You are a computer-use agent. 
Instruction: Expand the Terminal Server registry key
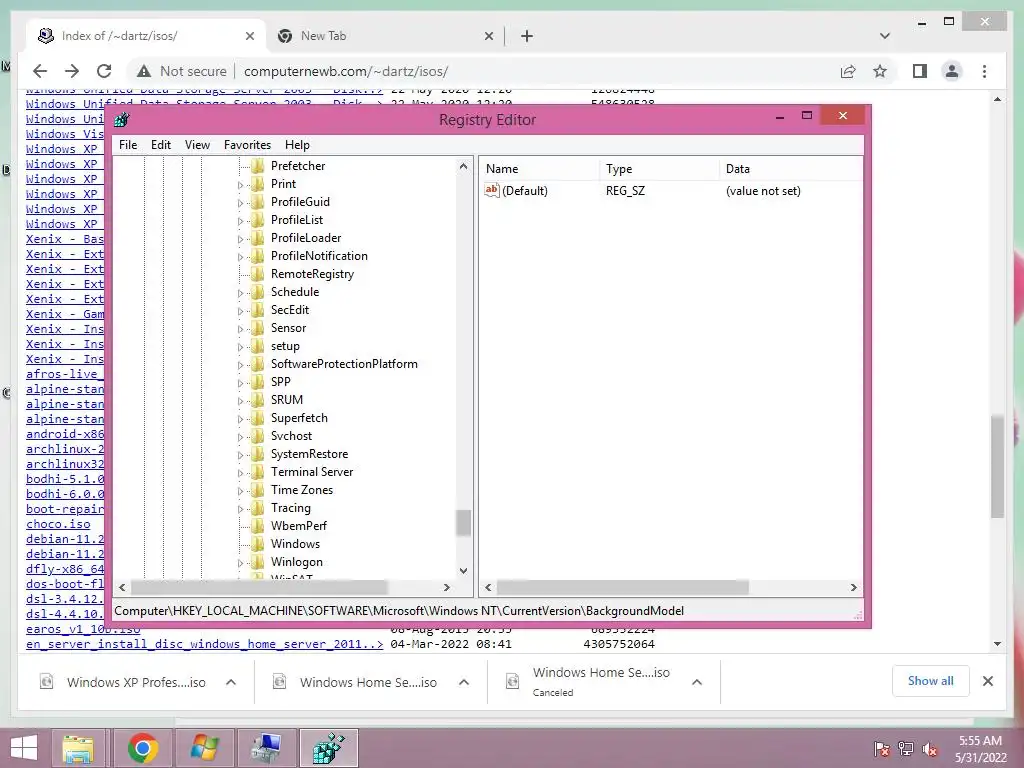tap(240, 473)
